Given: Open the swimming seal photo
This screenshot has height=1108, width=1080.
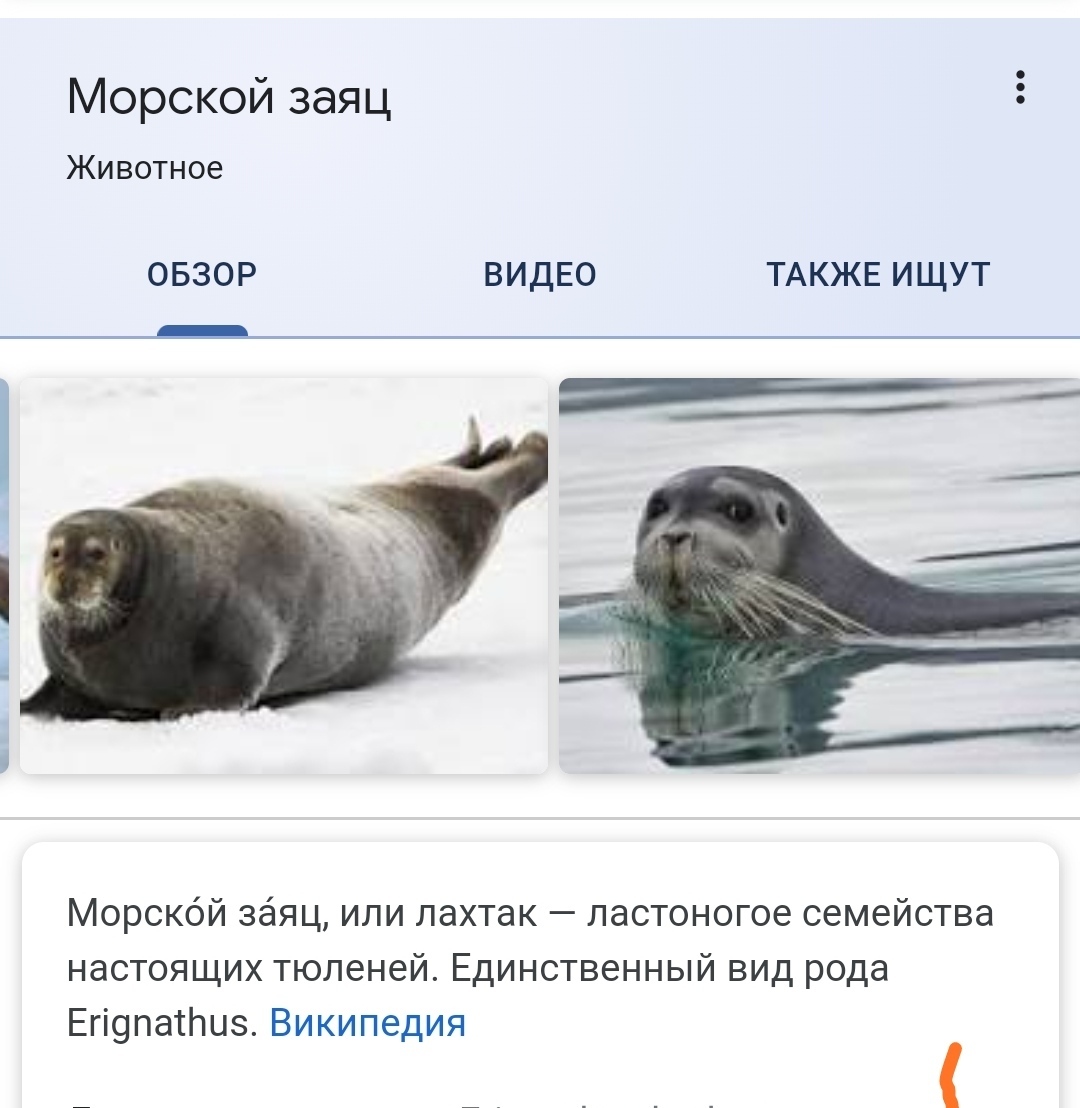Looking at the screenshot, I should (819, 576).
